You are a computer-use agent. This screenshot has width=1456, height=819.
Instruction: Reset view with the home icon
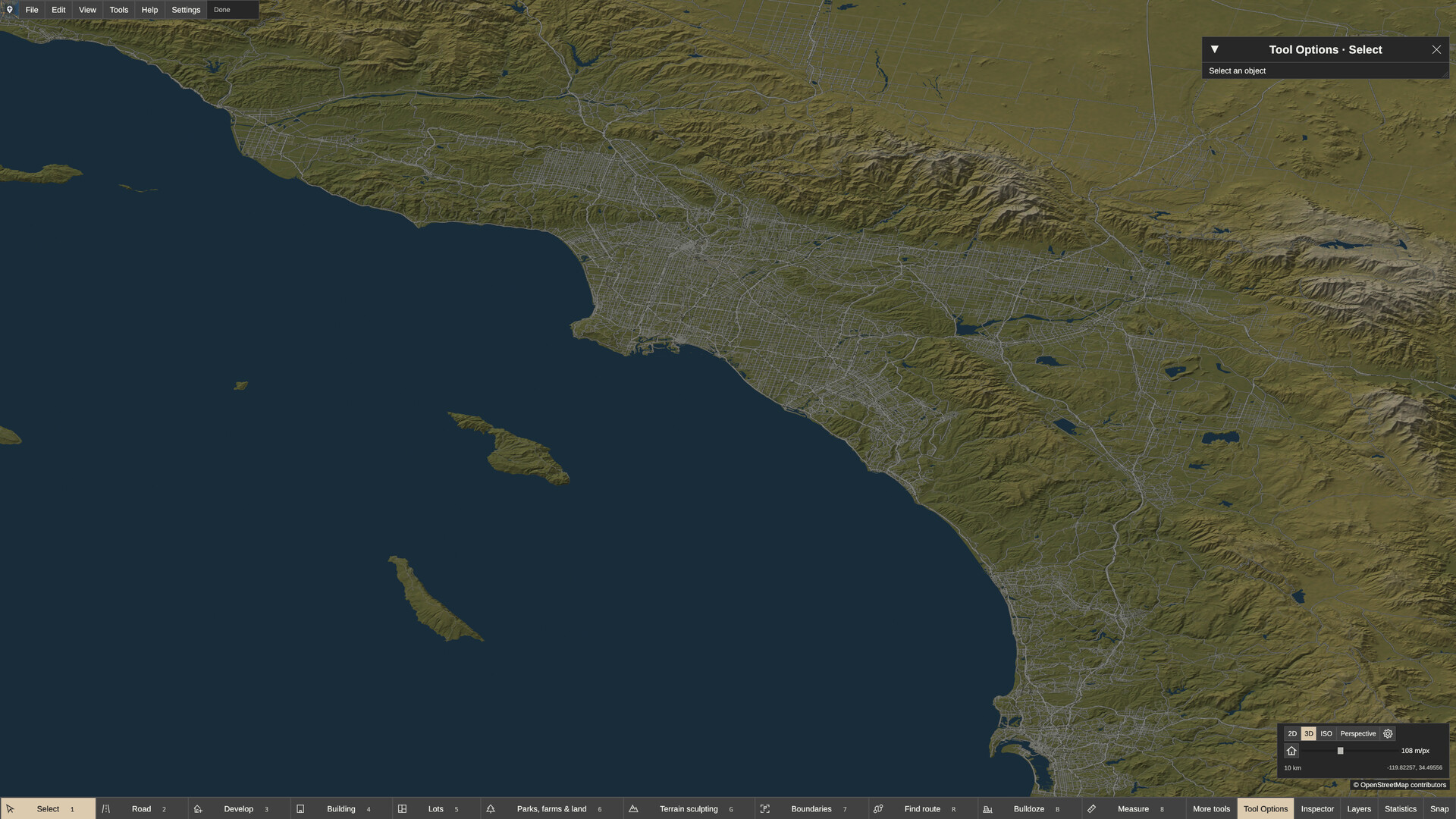point(1291,751)
